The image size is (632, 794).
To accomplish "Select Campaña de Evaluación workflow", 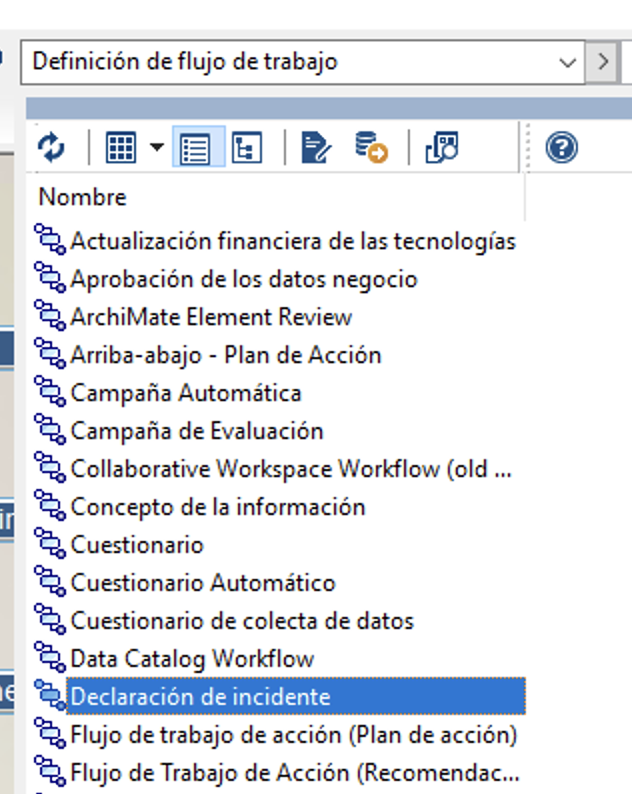I will [196, 431].
